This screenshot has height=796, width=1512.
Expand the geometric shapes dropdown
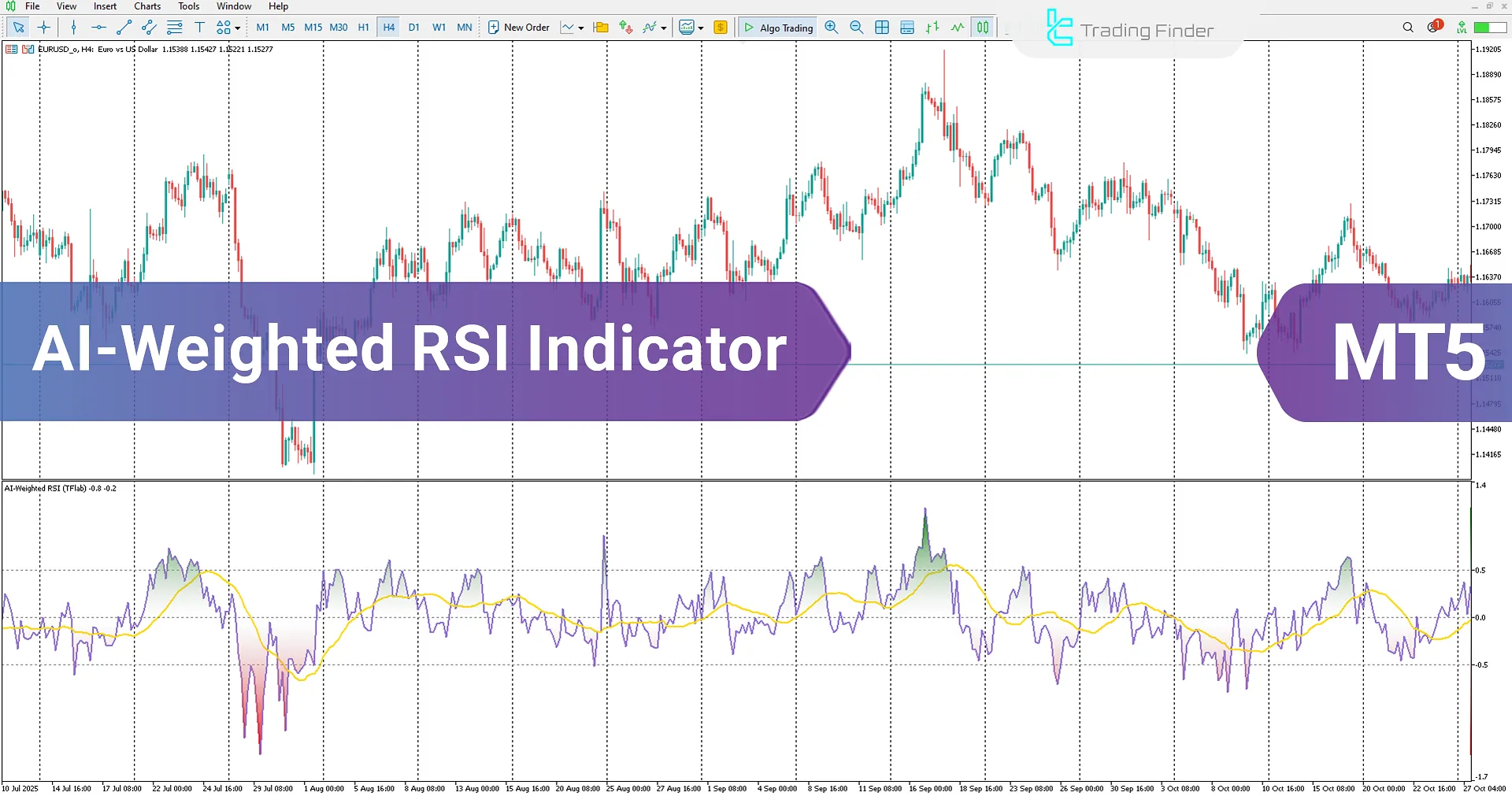pos(236,27)
